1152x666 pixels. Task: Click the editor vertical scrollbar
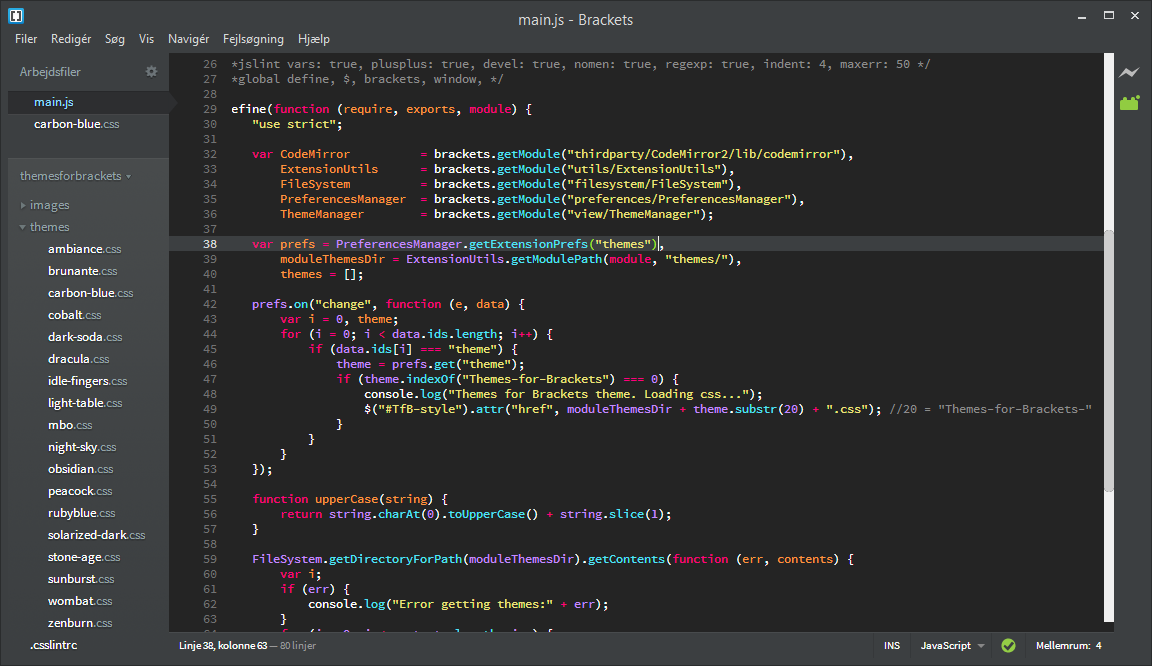(x=1108, y=360)
